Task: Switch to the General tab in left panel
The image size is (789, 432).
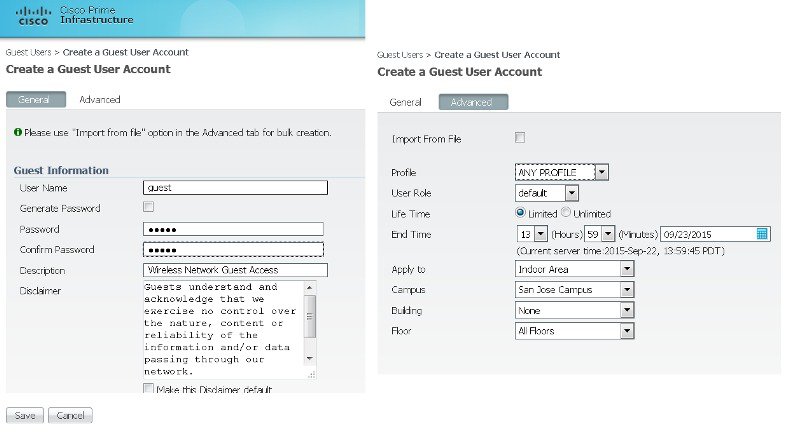Action: click(x=36, y=100)
